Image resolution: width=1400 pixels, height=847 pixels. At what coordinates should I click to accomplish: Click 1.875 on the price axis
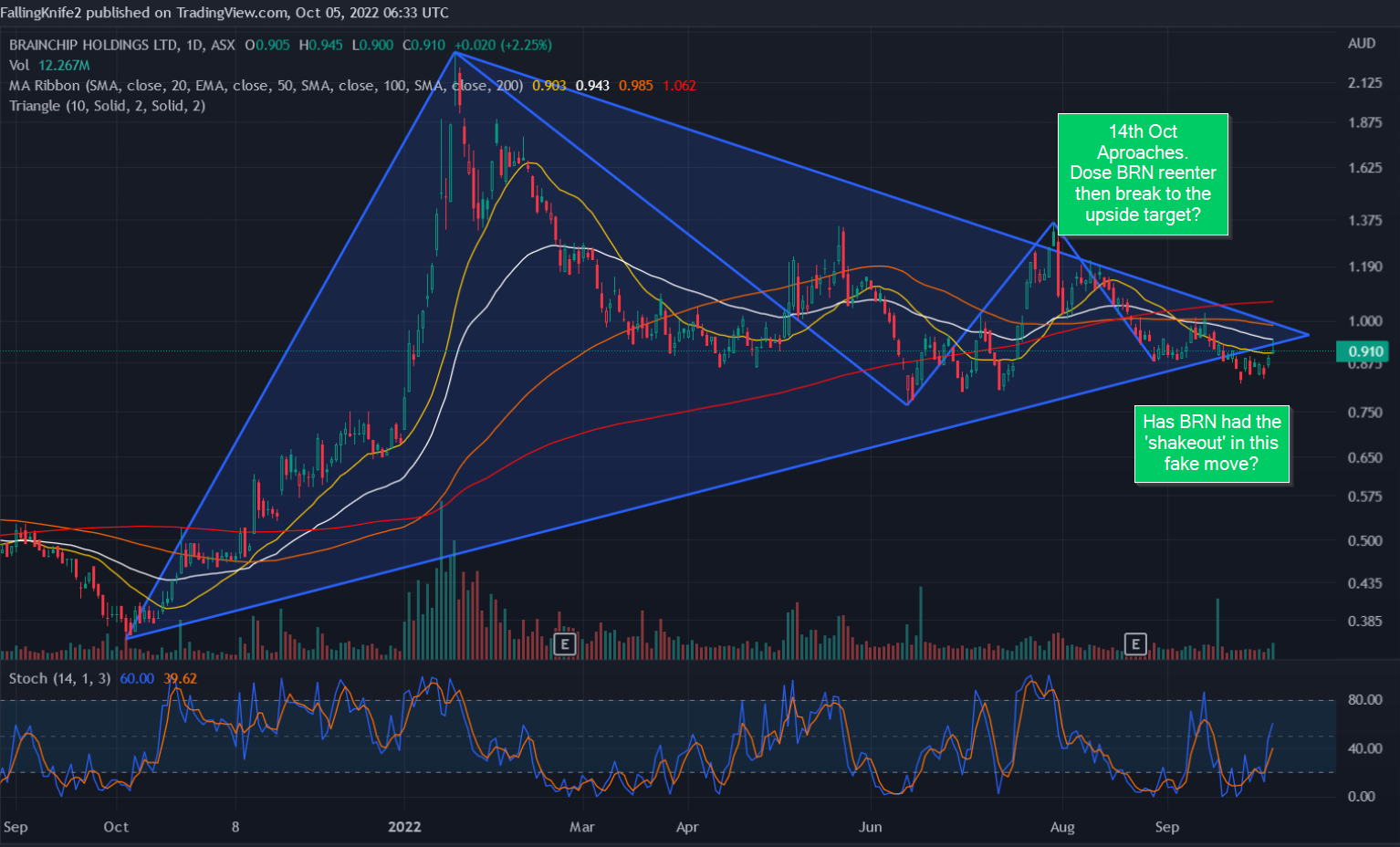(1365, 123)
